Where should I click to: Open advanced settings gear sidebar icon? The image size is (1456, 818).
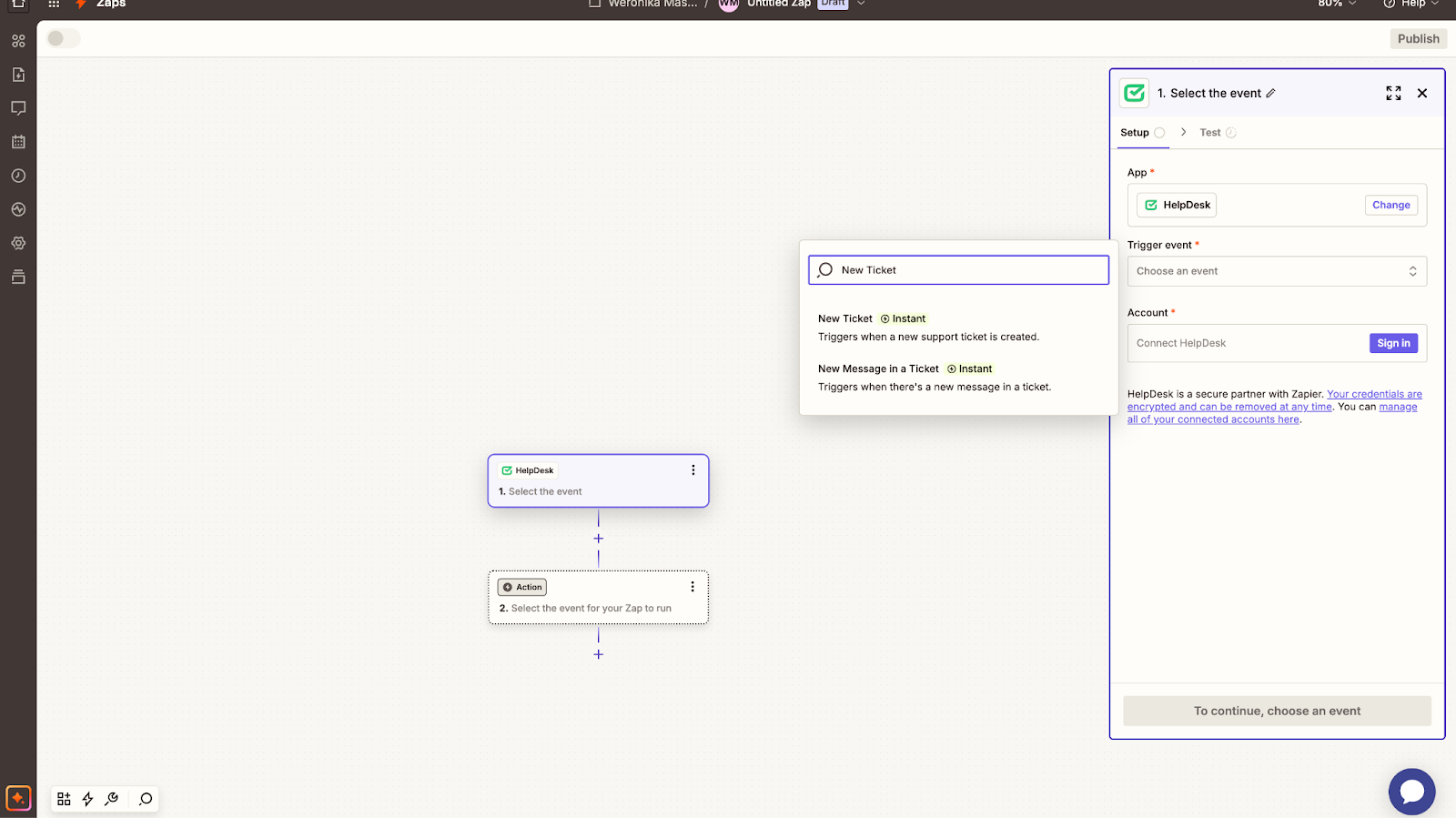coord(18,243)
